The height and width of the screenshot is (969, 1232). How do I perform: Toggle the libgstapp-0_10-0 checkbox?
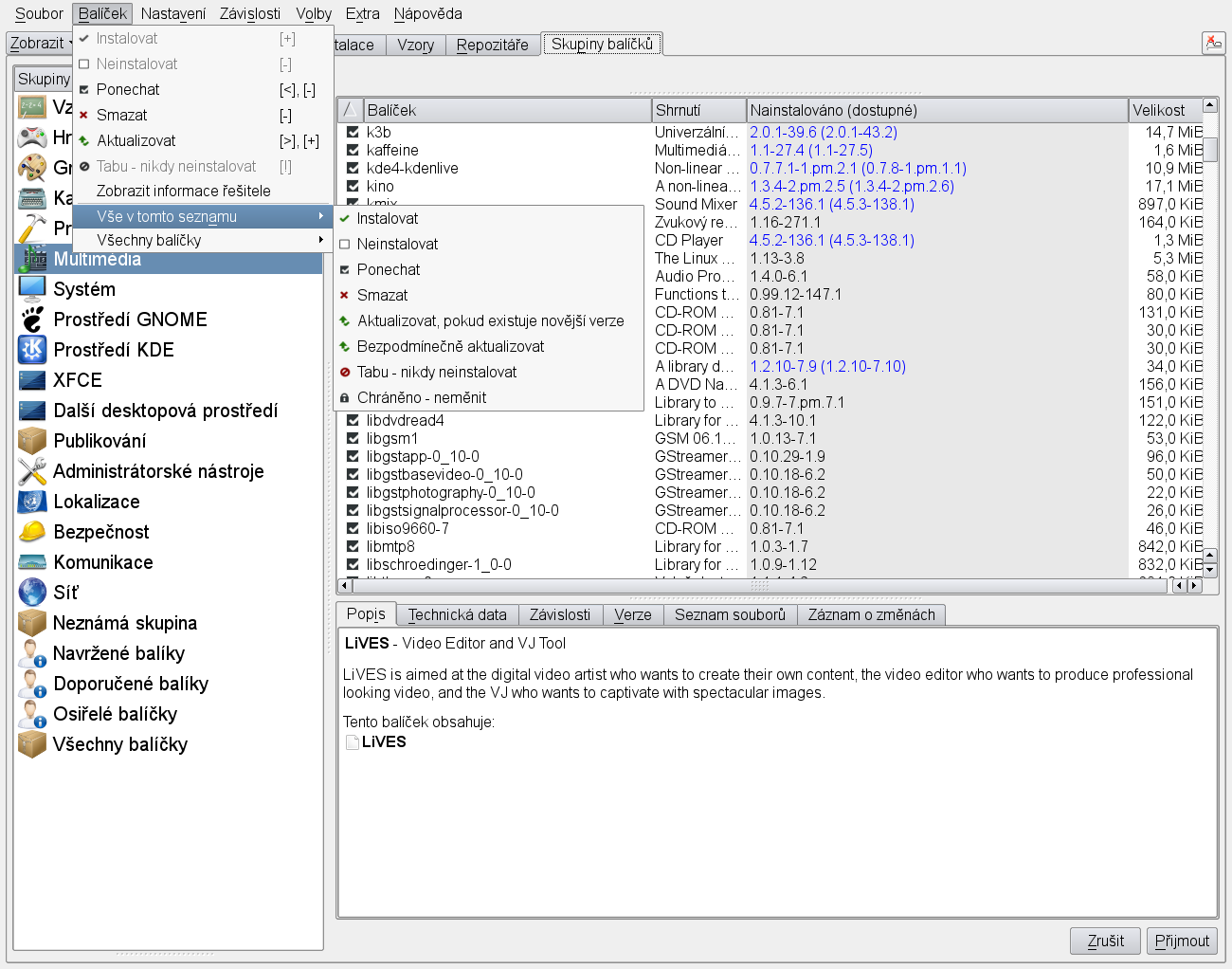pos(353,457)
